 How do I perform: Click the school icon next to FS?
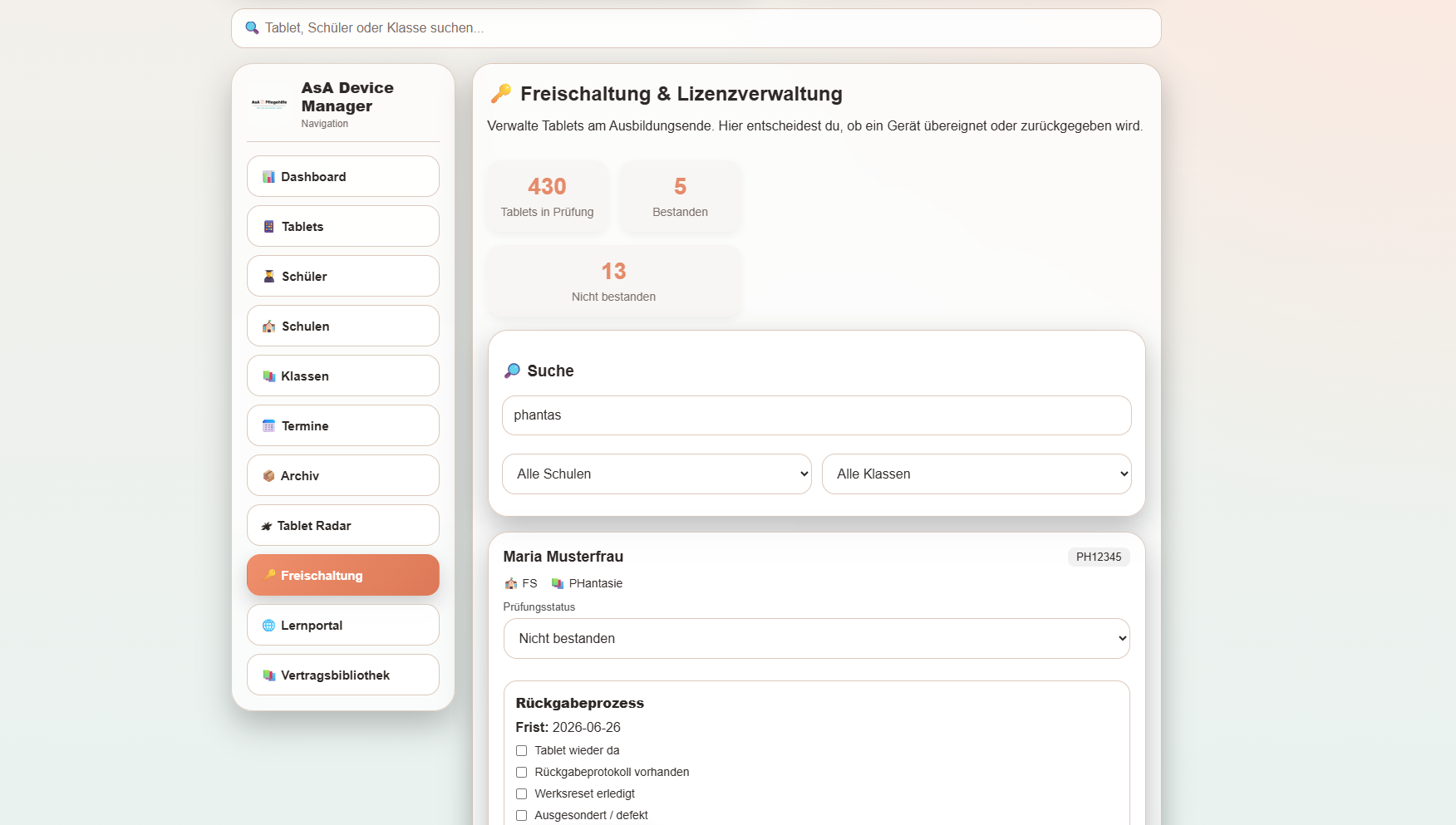510,583
